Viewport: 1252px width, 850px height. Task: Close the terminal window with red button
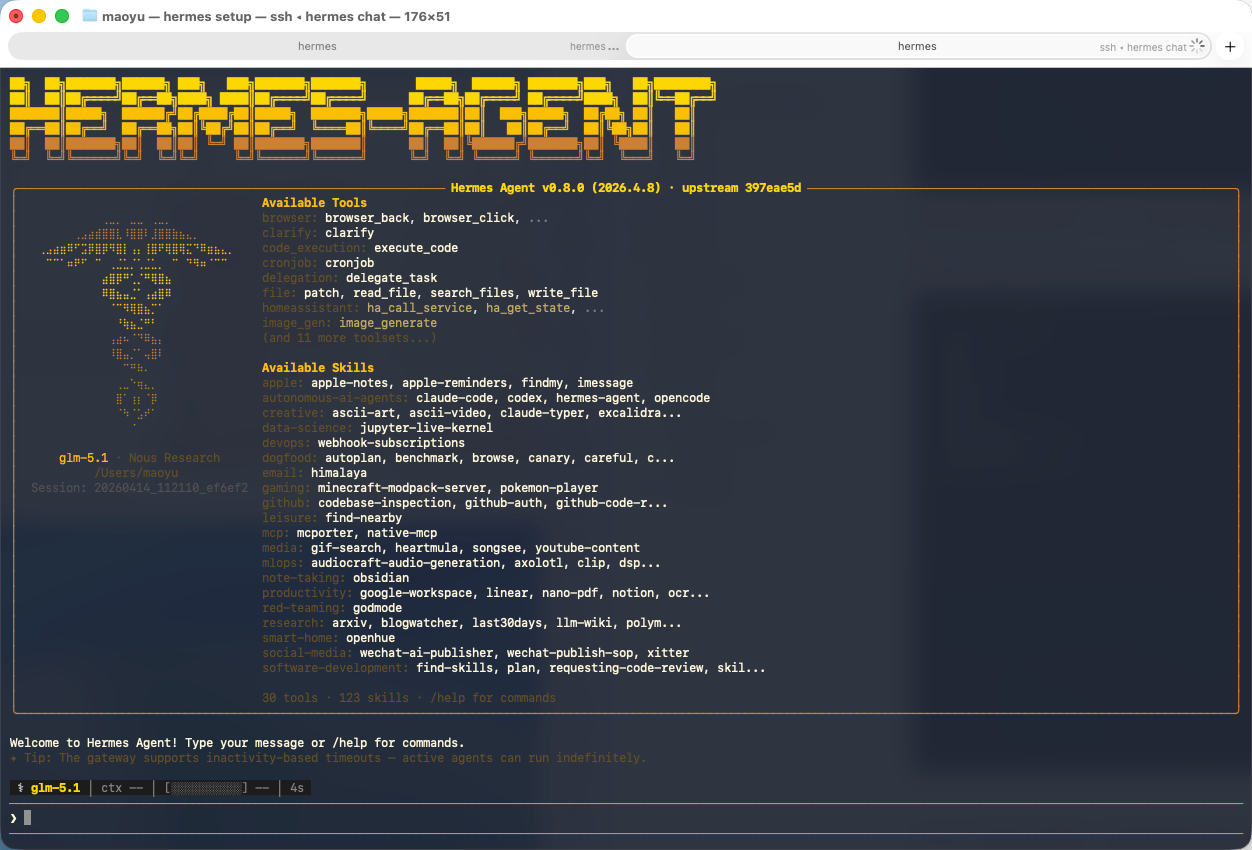click(16, 16)
